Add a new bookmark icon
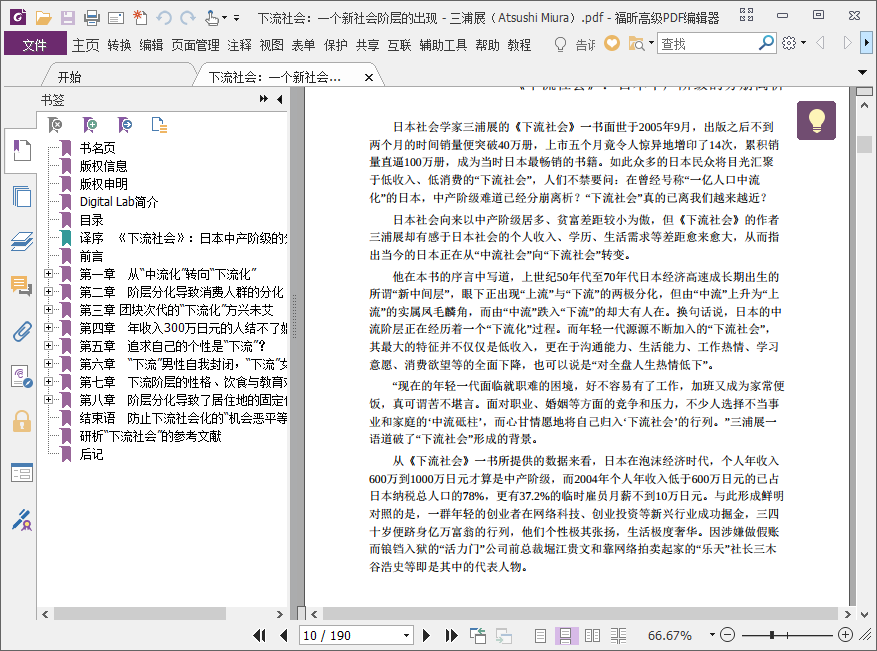 pos(89,125)
